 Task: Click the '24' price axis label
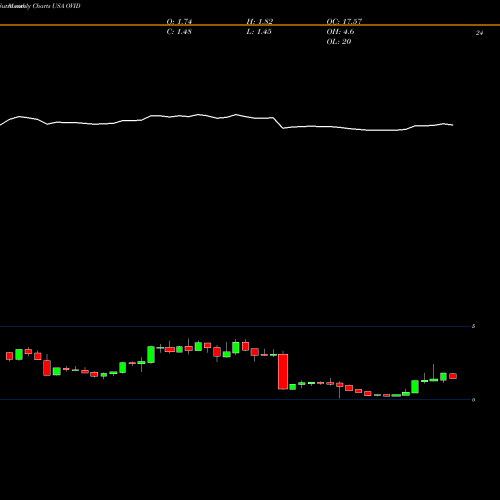[479, 33]
